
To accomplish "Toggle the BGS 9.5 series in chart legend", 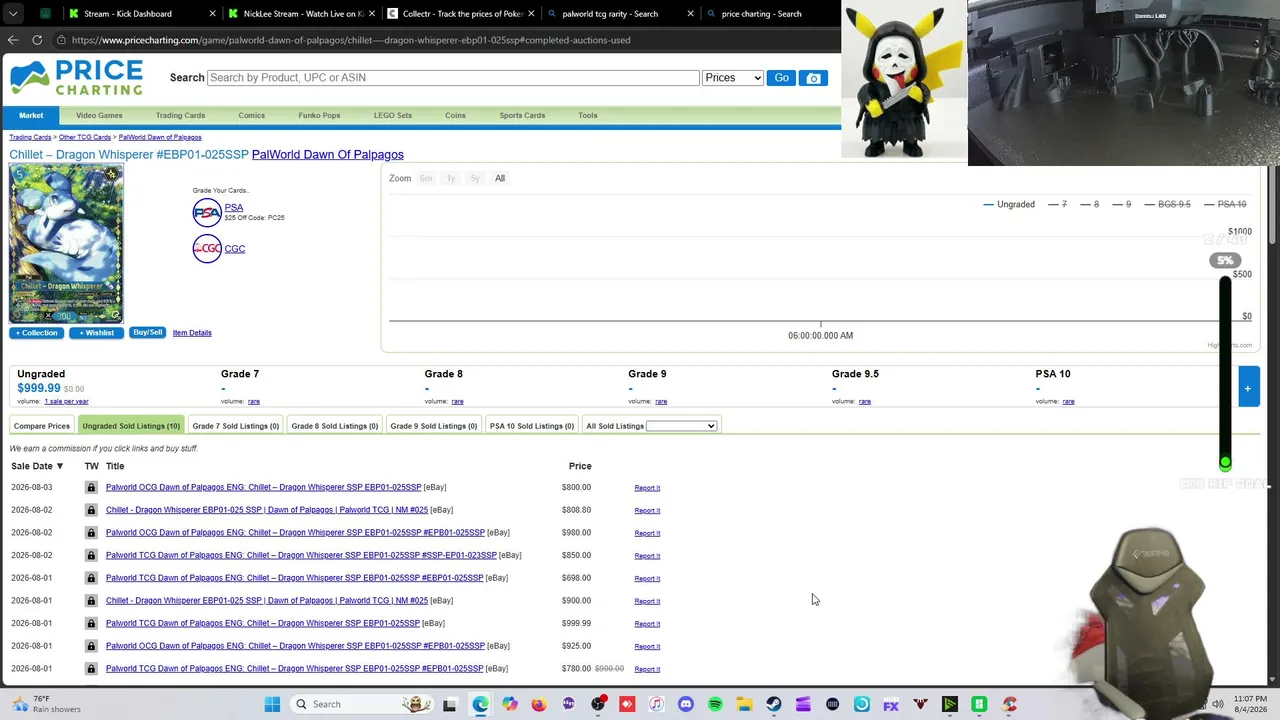I will pos(1166,204).
